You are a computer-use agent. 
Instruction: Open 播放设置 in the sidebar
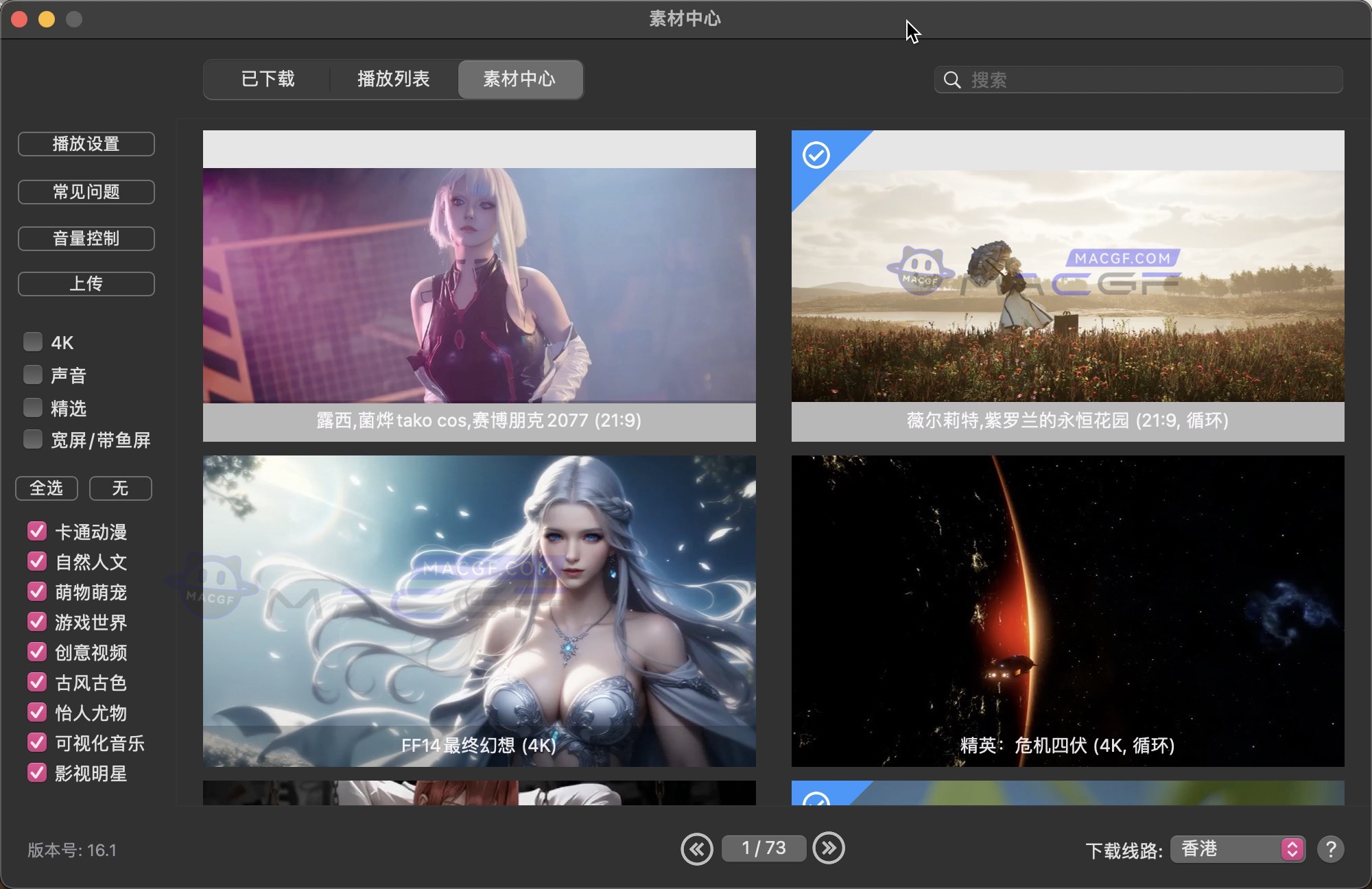click(x=86, y=144)
